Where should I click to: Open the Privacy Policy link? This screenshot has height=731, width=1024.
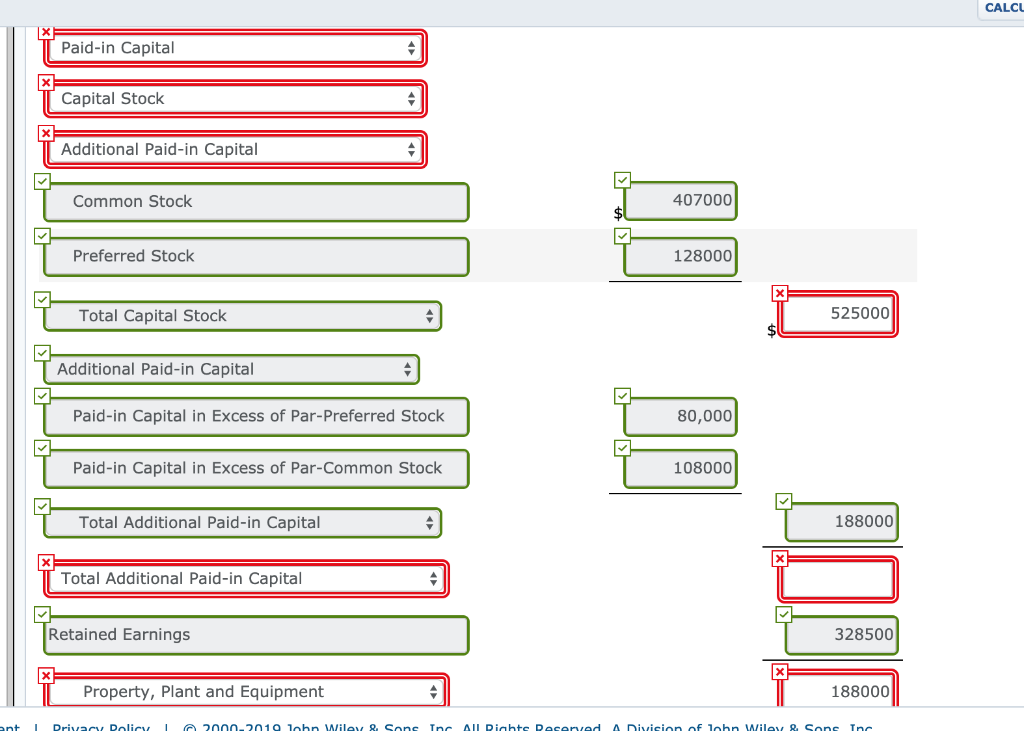[100, 727]
